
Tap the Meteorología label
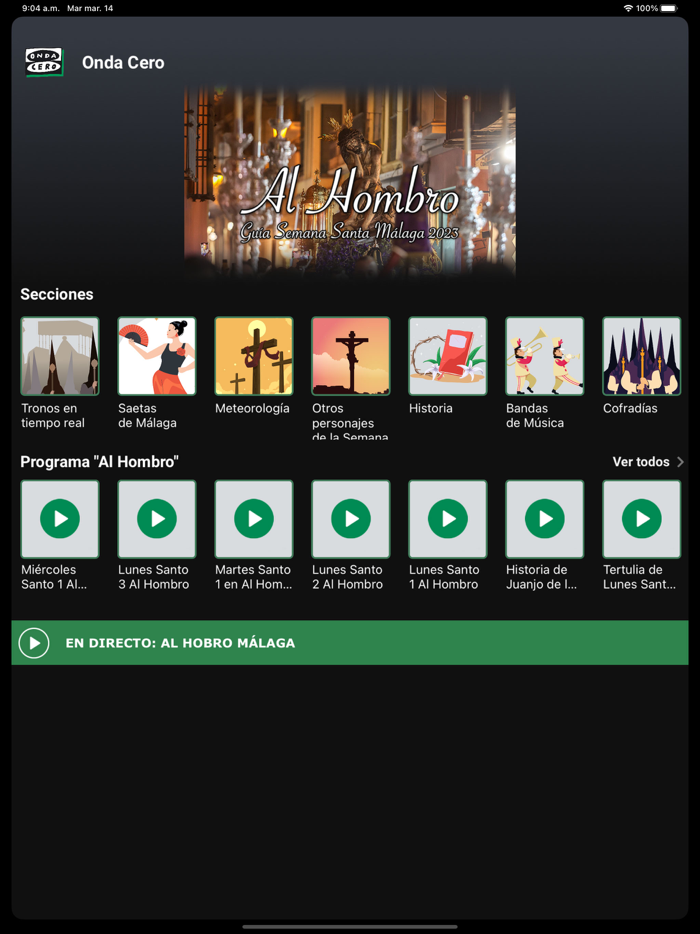point(252,409)
